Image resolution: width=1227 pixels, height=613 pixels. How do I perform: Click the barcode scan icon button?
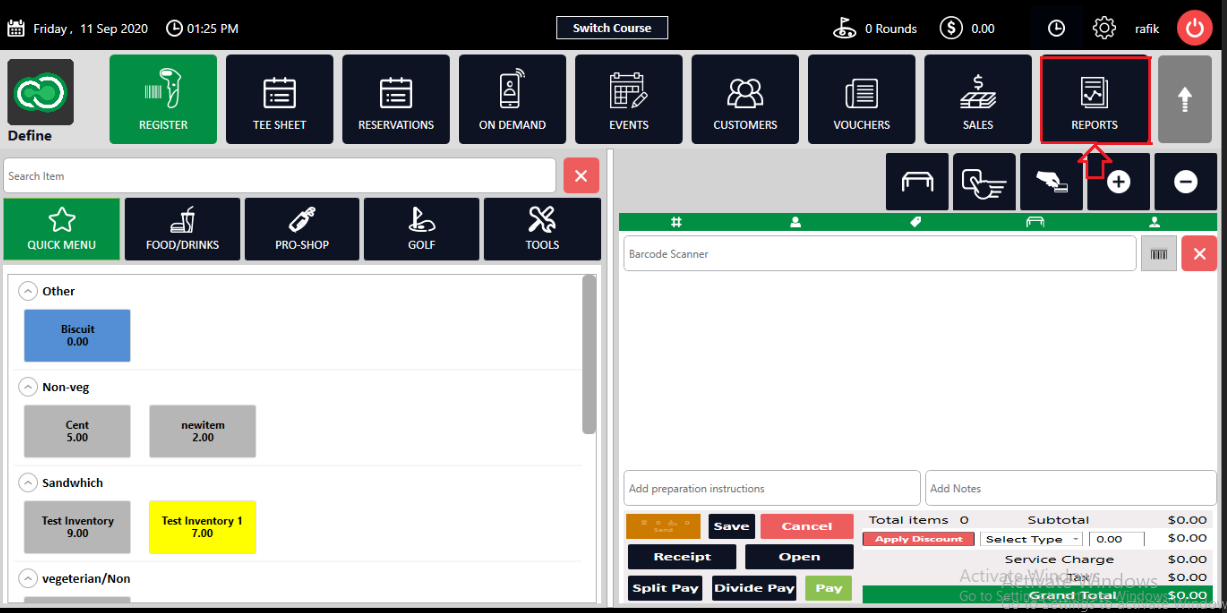click(x=1159, y=254)
